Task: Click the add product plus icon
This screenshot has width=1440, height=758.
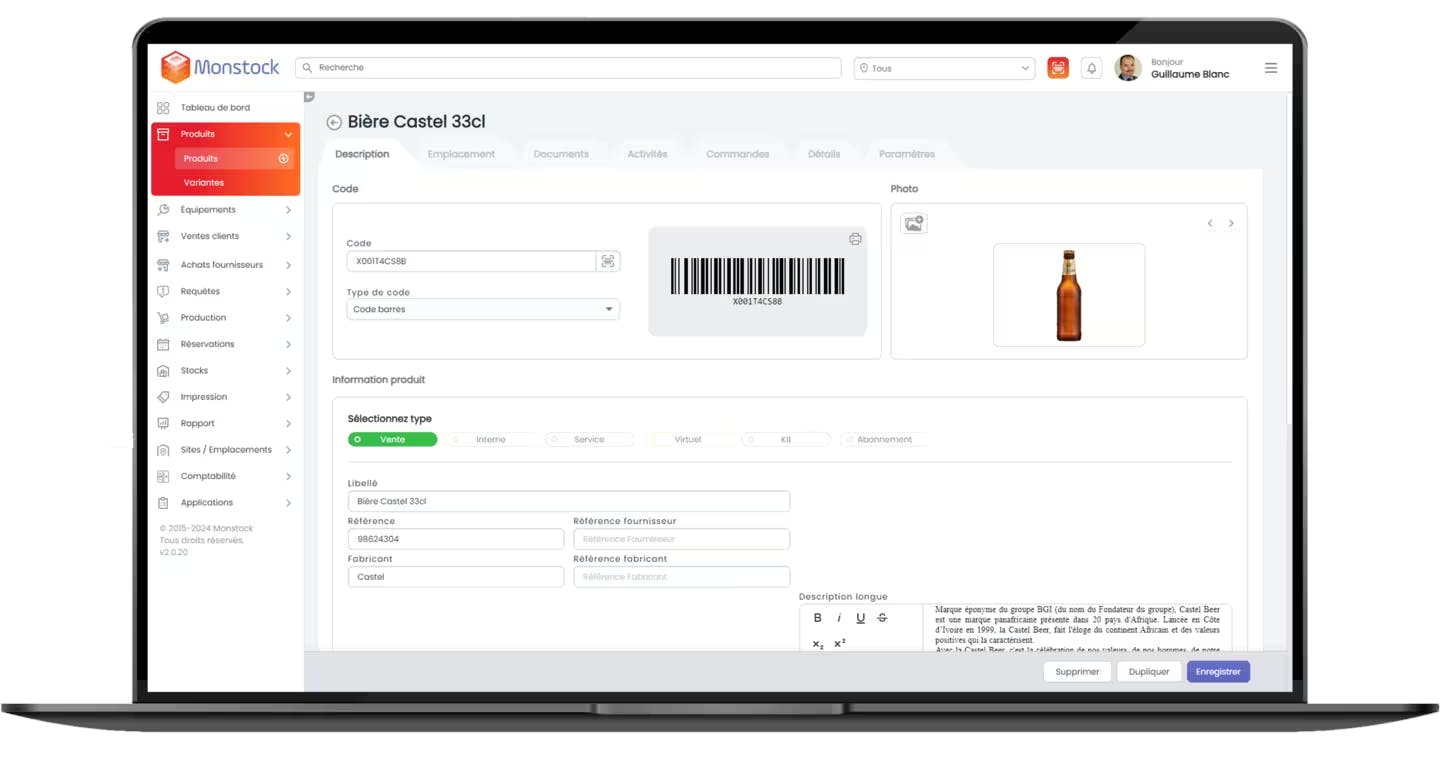Action: click(283, 158)
